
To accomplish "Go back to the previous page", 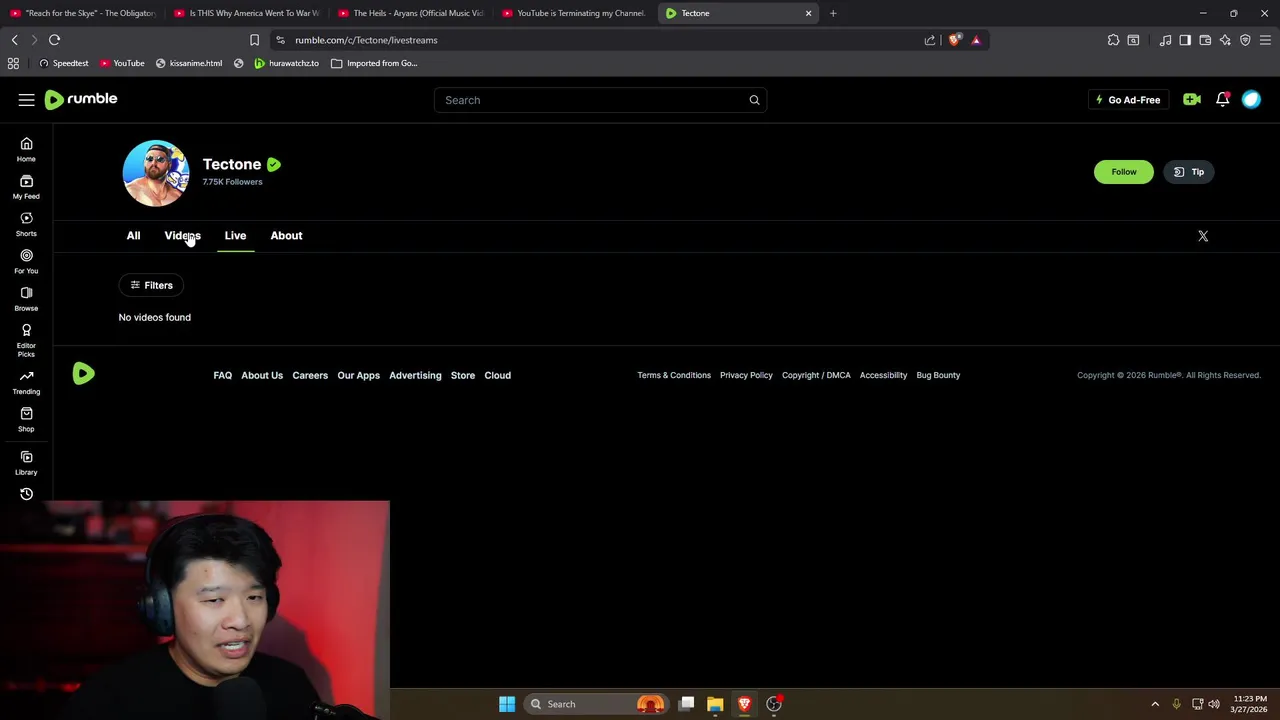I will (14, 40).
